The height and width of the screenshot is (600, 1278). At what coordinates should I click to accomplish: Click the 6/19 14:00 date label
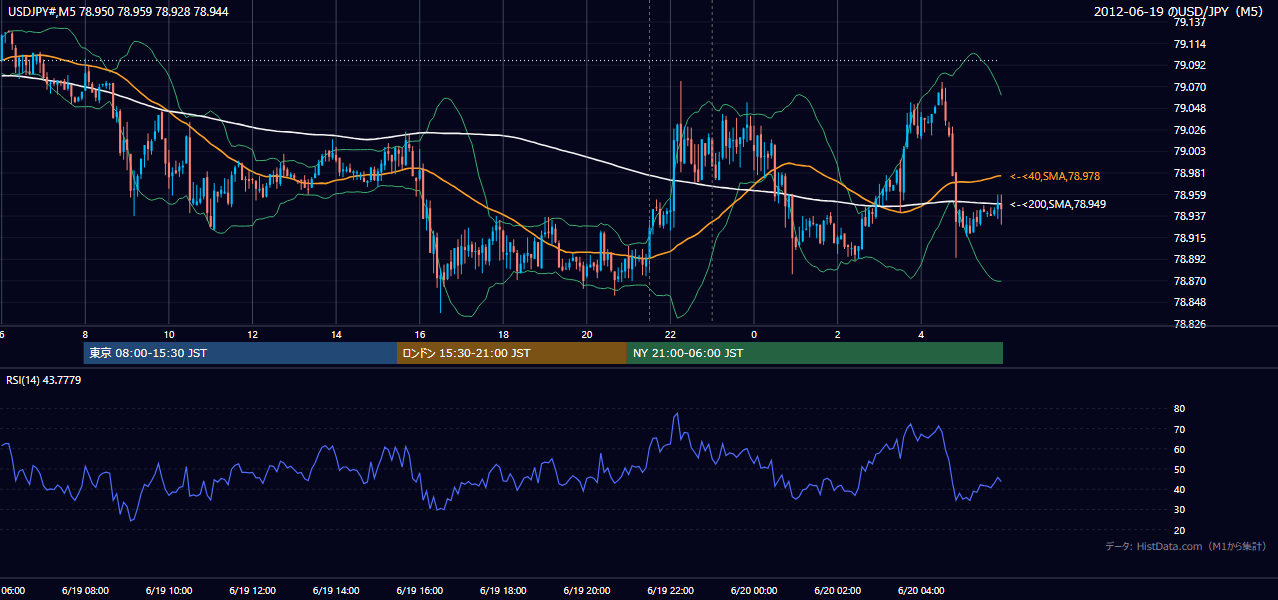click(335, 591)
